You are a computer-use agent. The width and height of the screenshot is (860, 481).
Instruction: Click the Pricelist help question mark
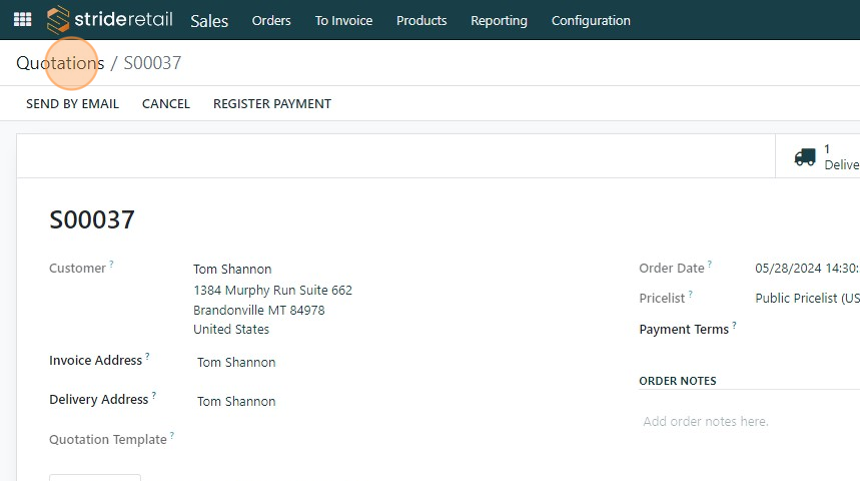[x=690, y=295]
